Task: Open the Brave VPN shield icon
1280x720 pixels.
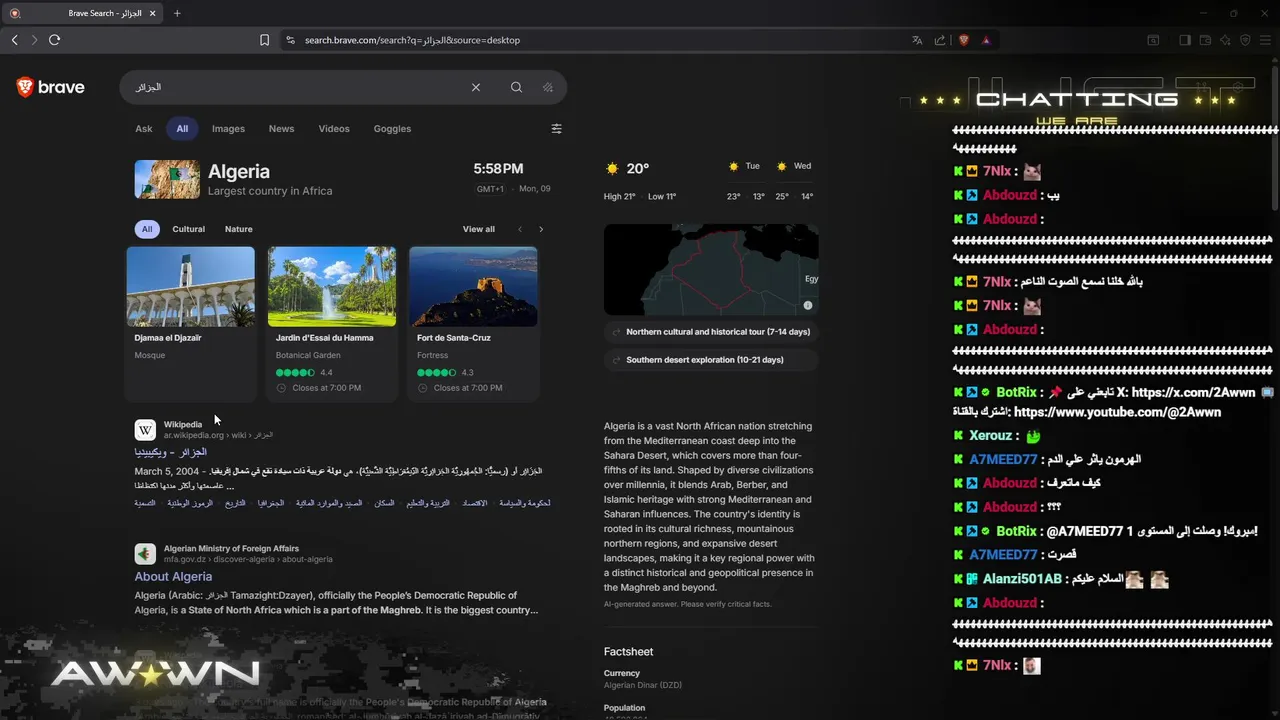Action: [1245, 40]
